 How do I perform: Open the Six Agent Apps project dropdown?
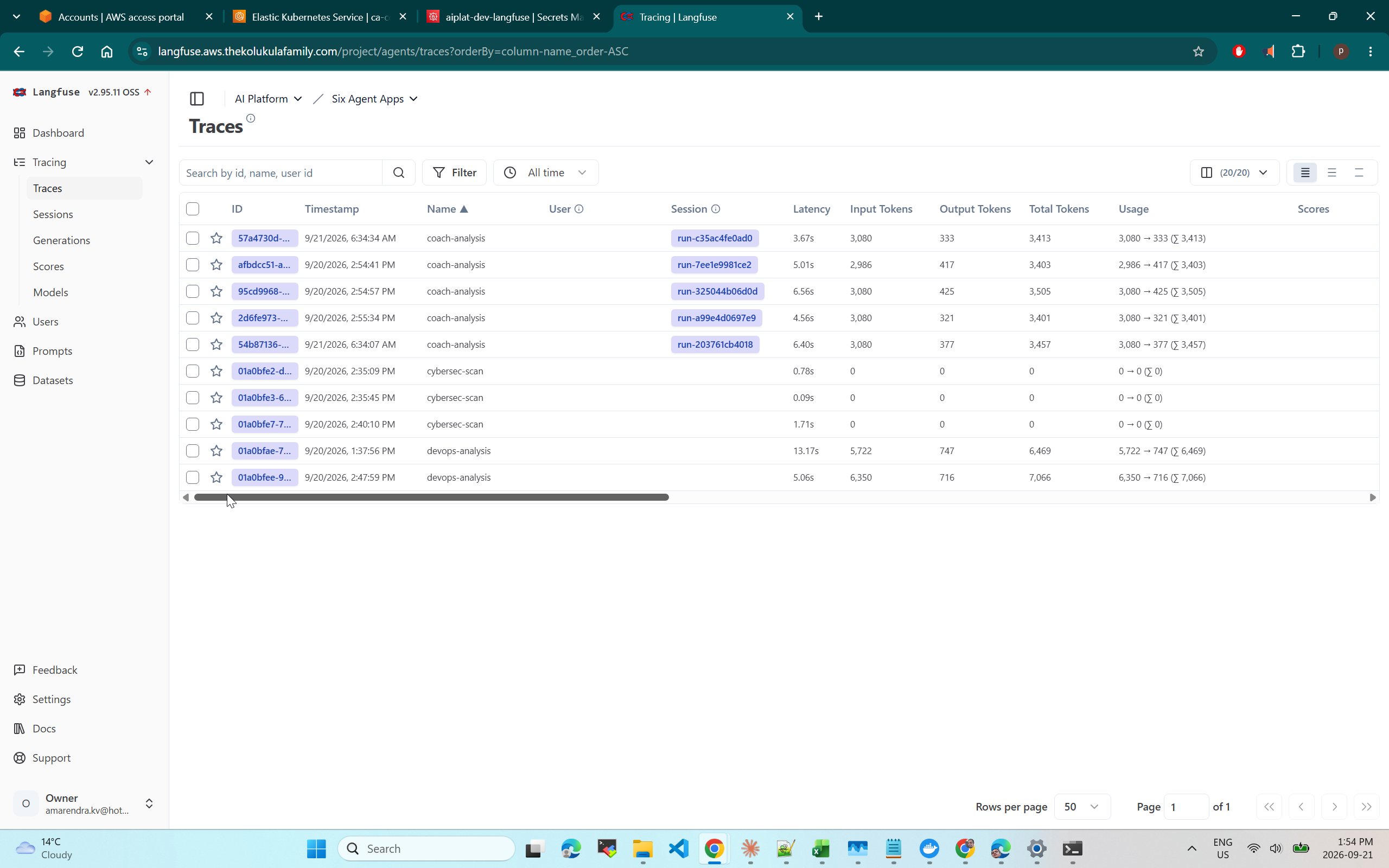tap(374, 99)
